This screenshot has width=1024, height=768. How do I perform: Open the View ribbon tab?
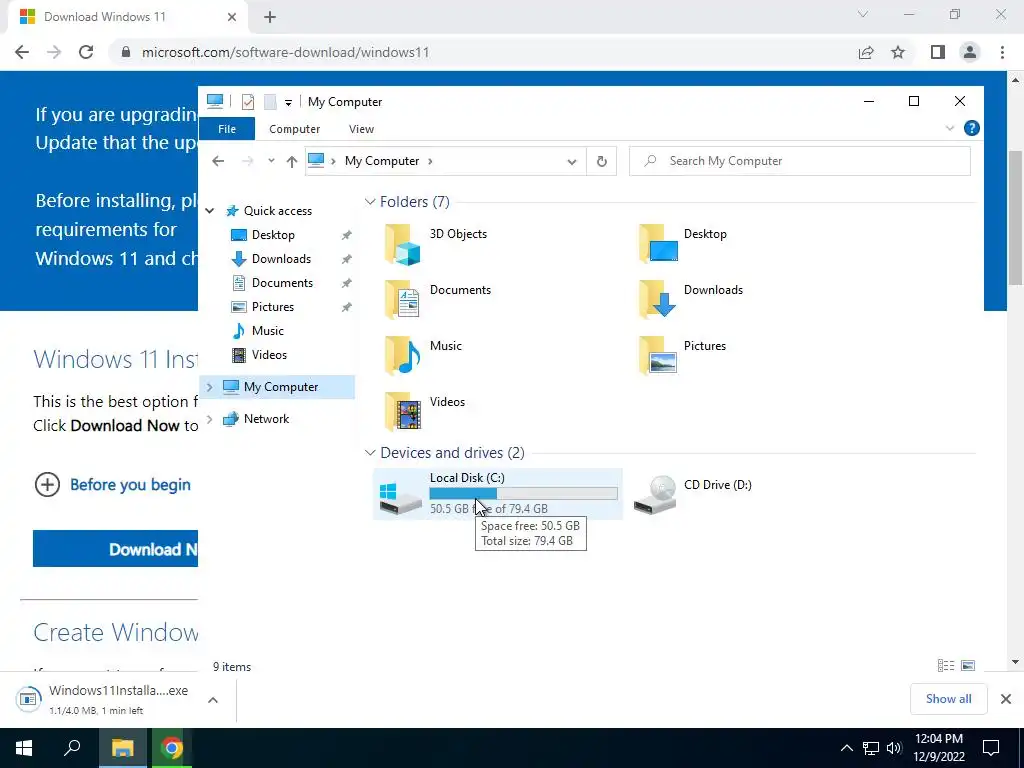click(361, 129)
